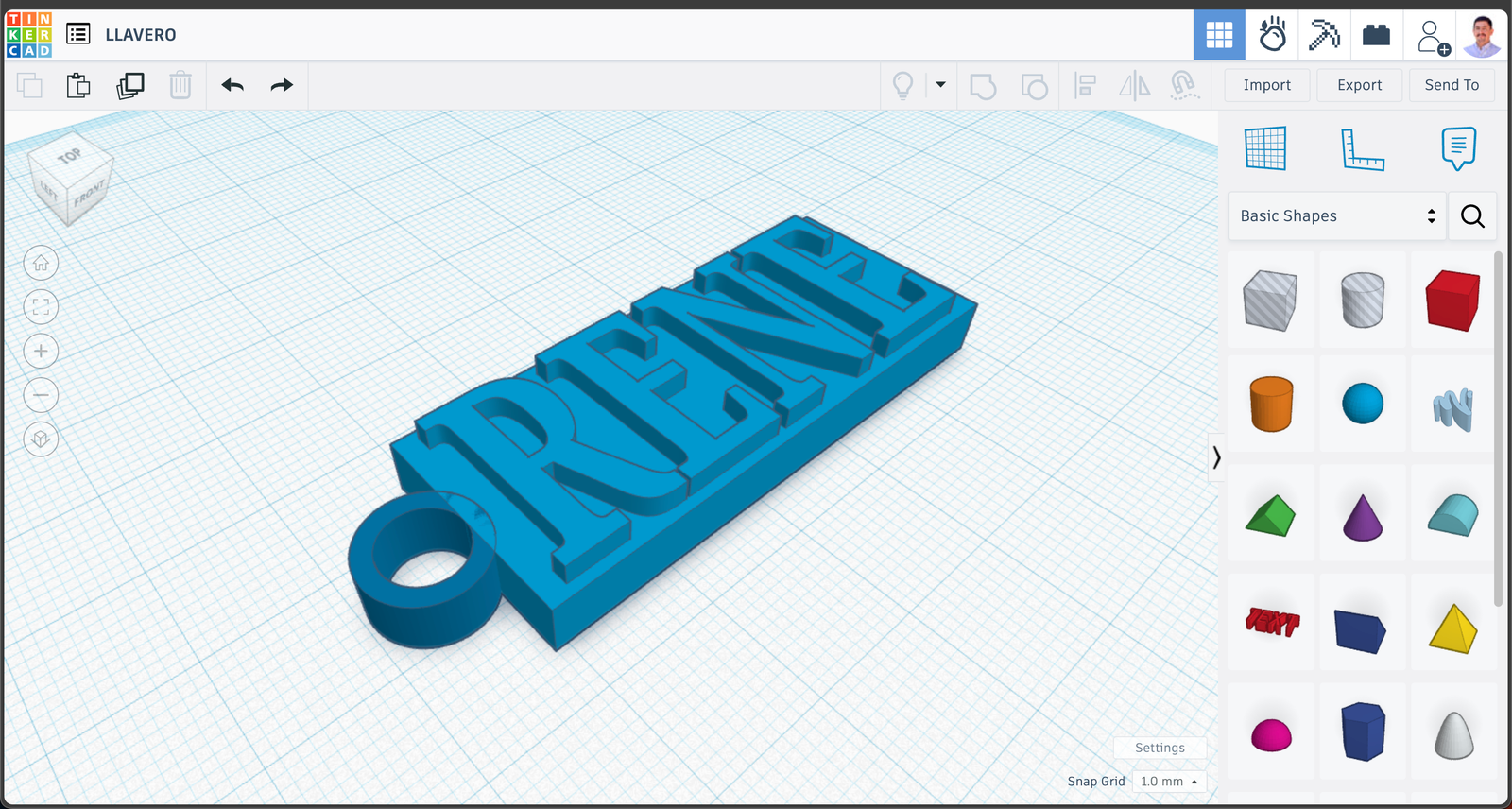The width and height of the screenshot is (1512, 809).
Task: Pick the yellow Pyramid shape
Action: (1453, 628)
